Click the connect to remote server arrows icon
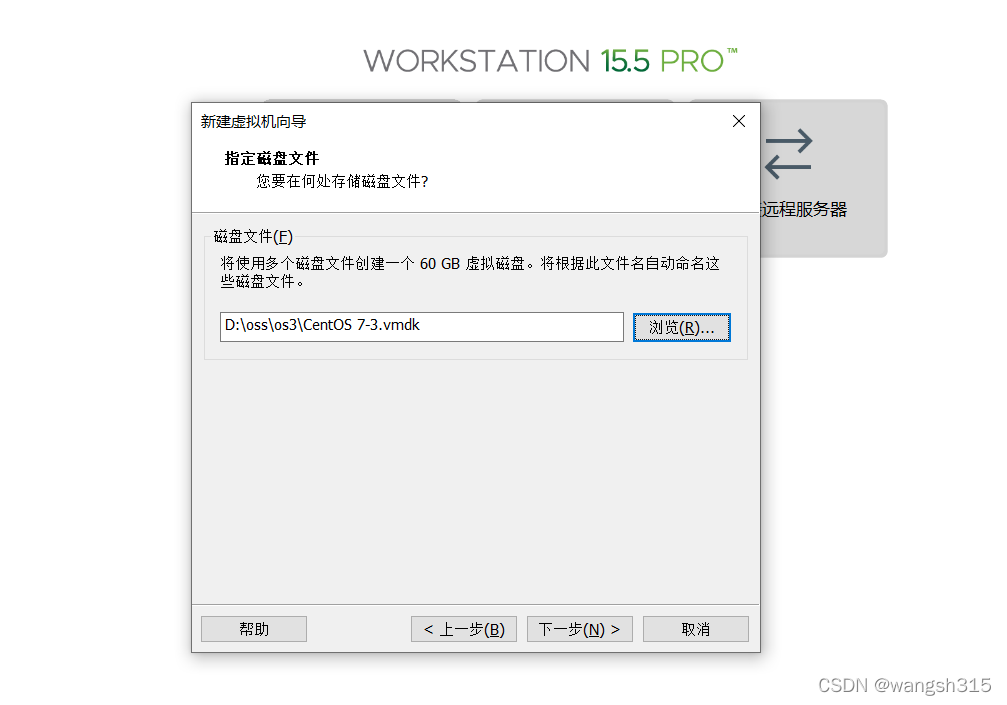This screenshot has width=1007, height=705. click(x=789, y=154)
